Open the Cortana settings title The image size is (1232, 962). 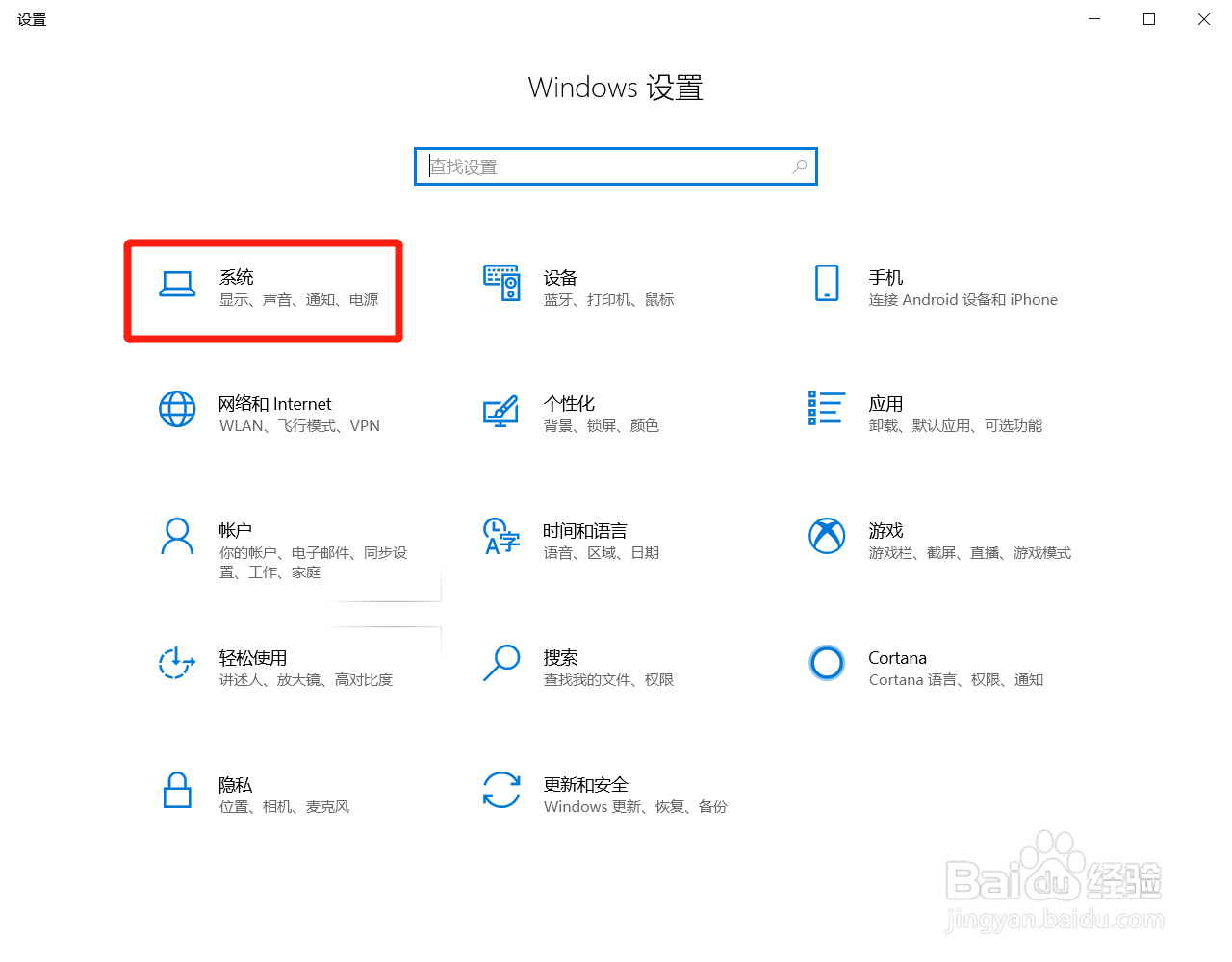point(897,658)
